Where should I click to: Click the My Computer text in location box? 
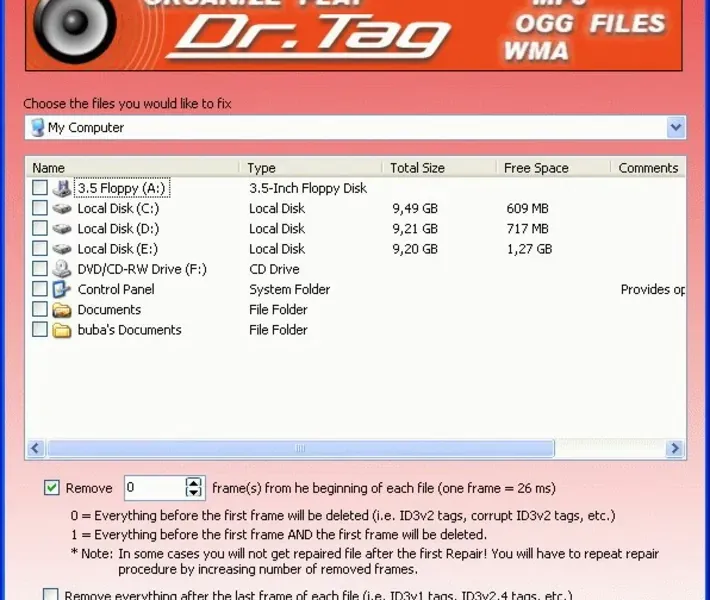point(86,128)
